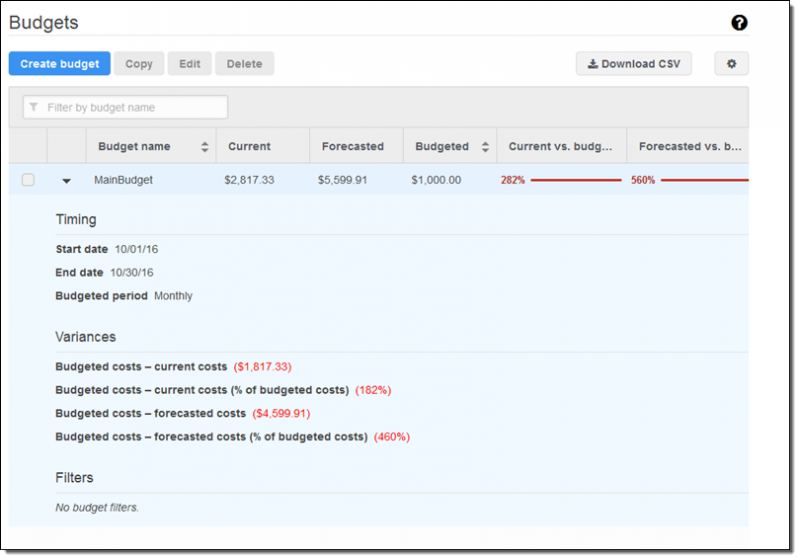Click the Filters section heading
800x560 pixels.
(x=74, y=478)
